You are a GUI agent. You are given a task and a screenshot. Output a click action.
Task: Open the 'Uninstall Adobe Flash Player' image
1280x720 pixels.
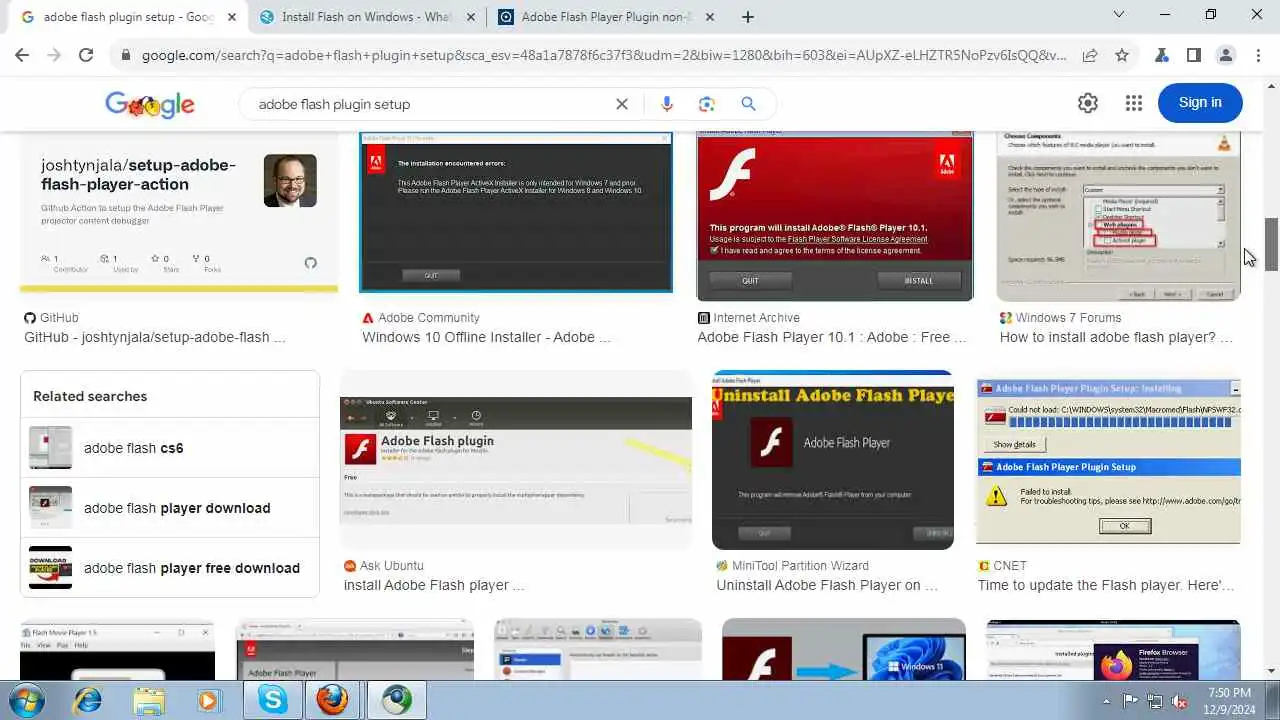[x=833, y=460]
